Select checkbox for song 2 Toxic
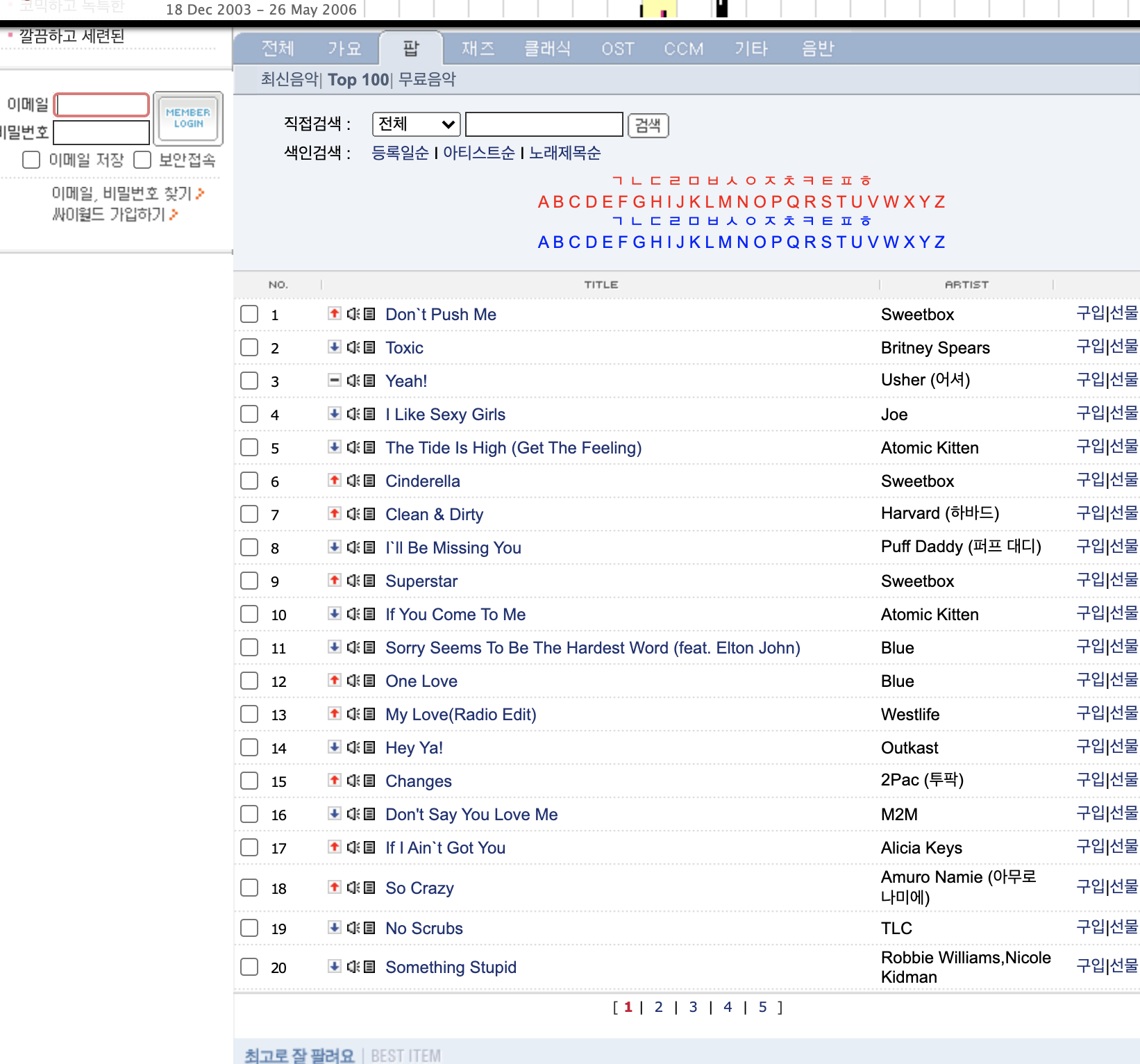Viewport: 1140px width, 1064px height. [x=249, y=347]
